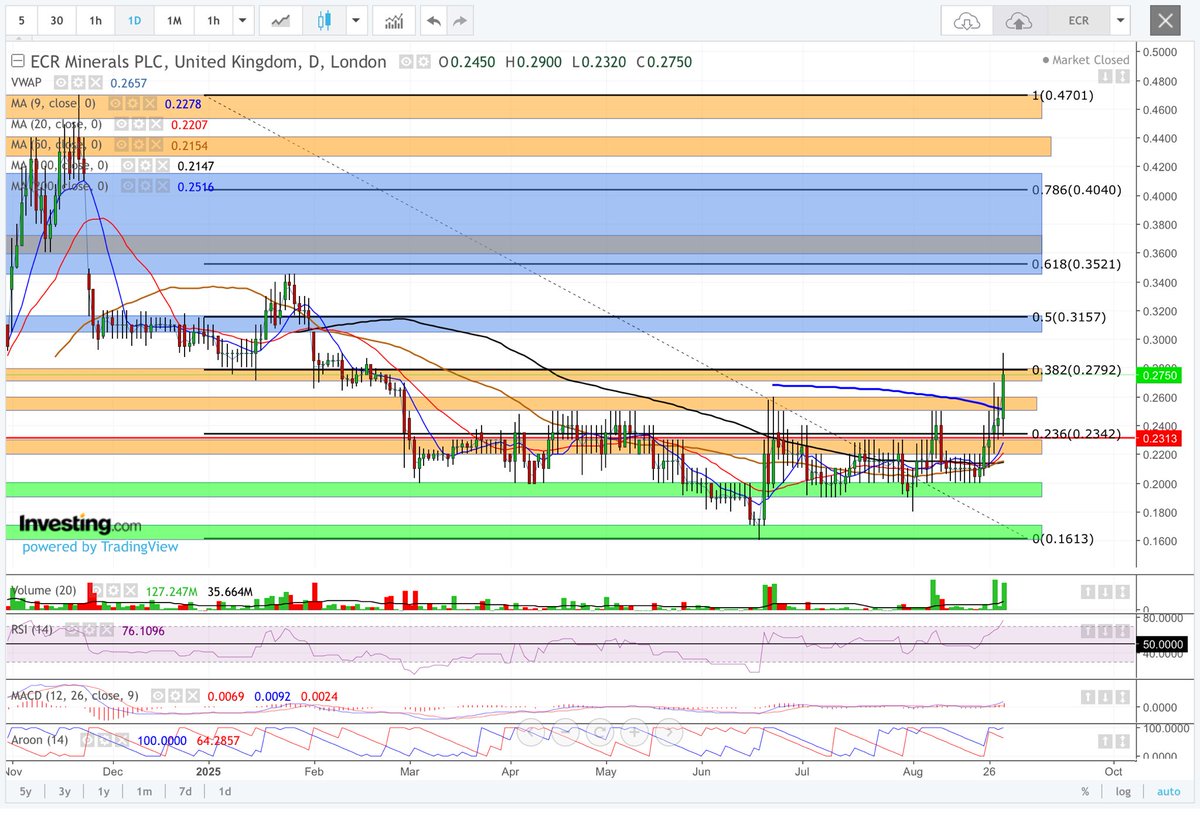Open MACD settings gear
The image size is (1200, 834).
point(175,696)
